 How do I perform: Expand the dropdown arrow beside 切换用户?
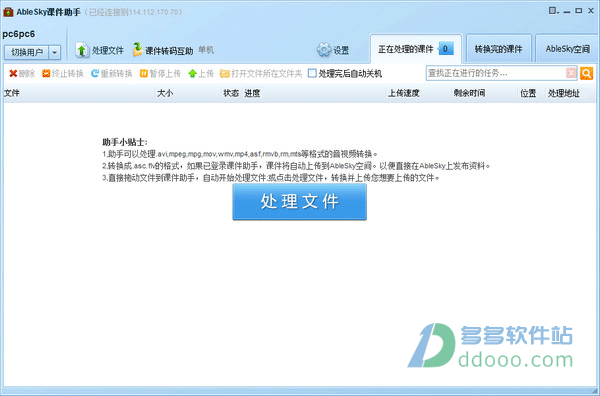click(x=55, y=52)
